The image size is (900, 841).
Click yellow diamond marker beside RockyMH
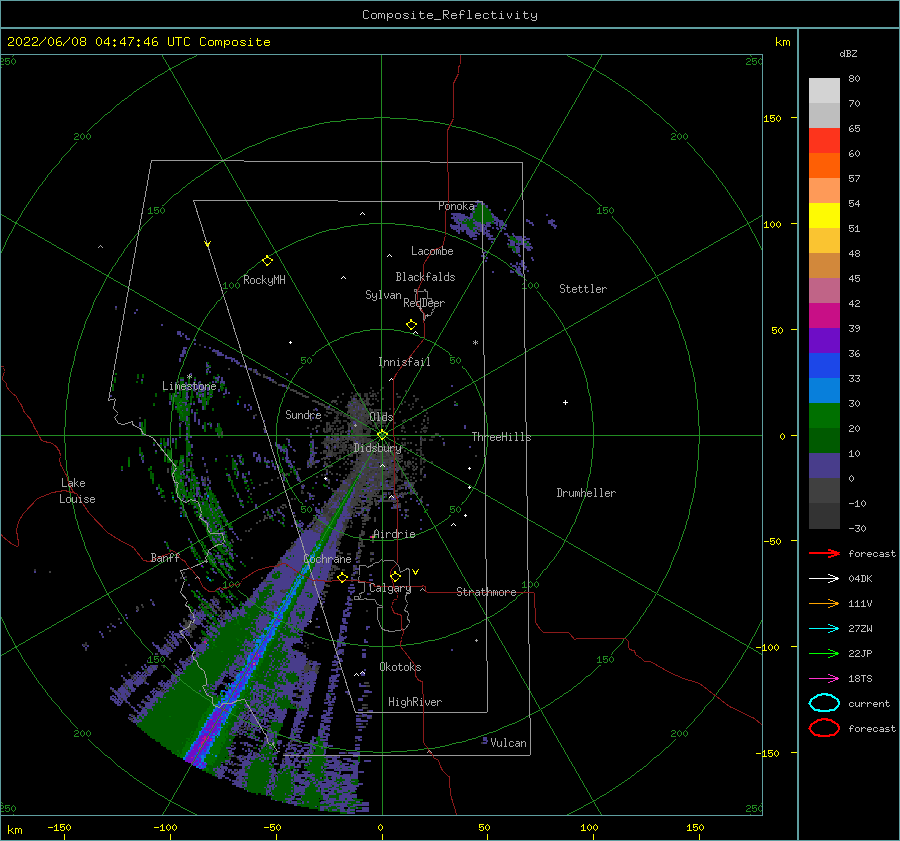pos(267,261)
